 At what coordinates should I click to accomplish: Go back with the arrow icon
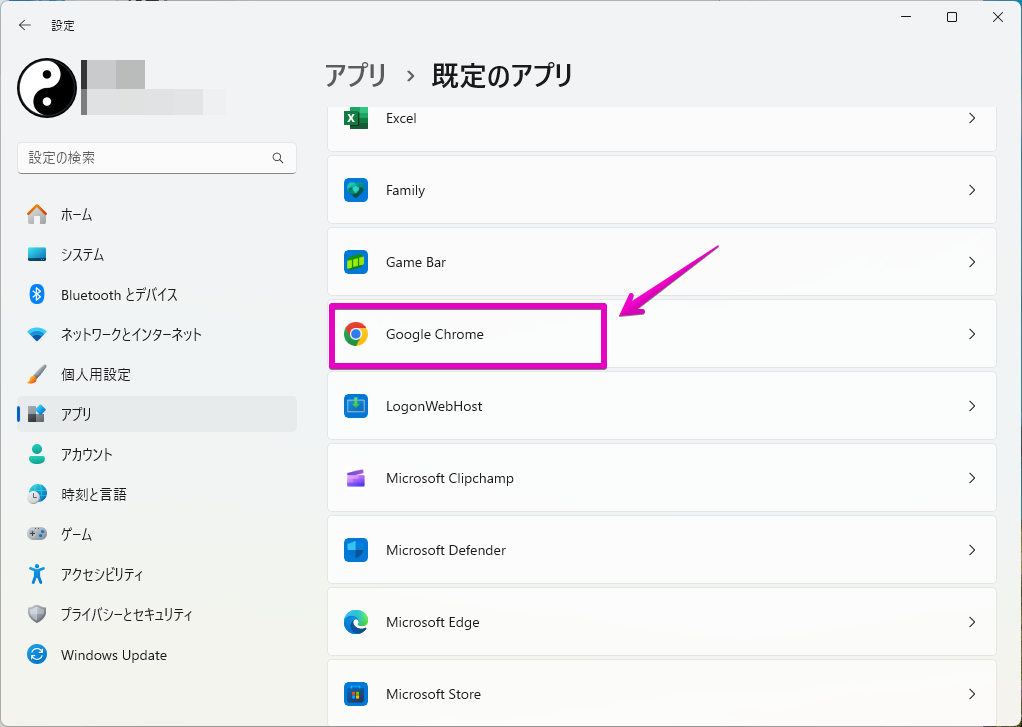pyautogui.click(x=25, y=25)
